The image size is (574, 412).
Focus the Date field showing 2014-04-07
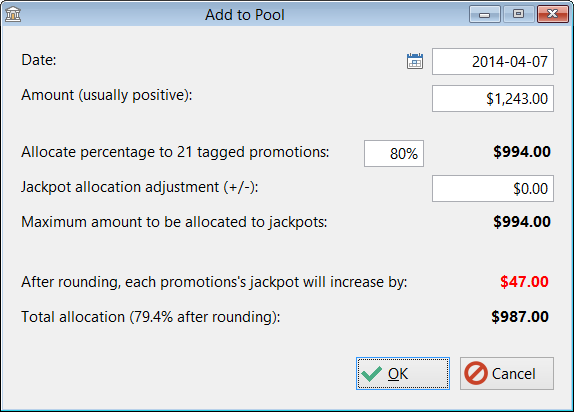[x=493, y=62]
